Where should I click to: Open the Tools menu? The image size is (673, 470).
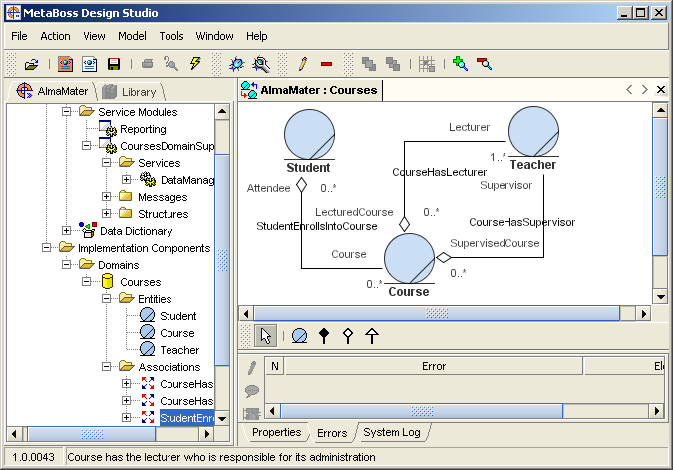point(171,36)
